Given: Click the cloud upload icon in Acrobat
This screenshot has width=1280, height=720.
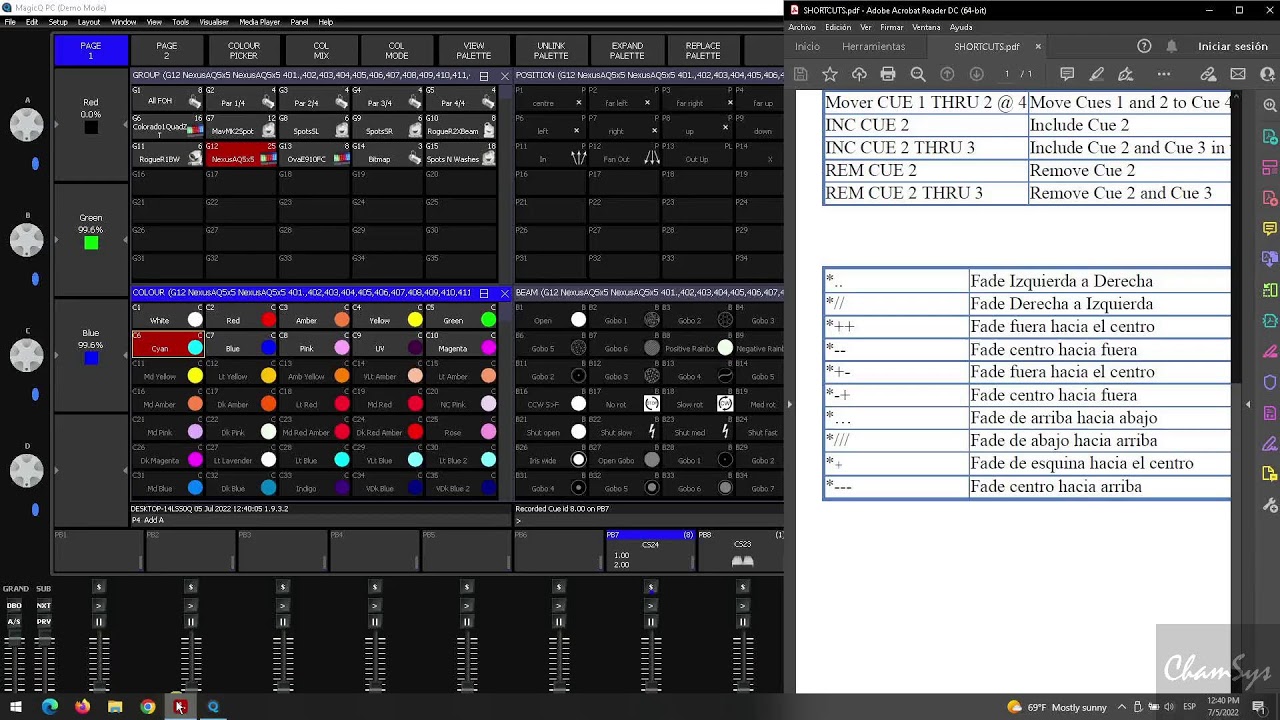Looking at the screenshot, I should click(x=859, y=74).
